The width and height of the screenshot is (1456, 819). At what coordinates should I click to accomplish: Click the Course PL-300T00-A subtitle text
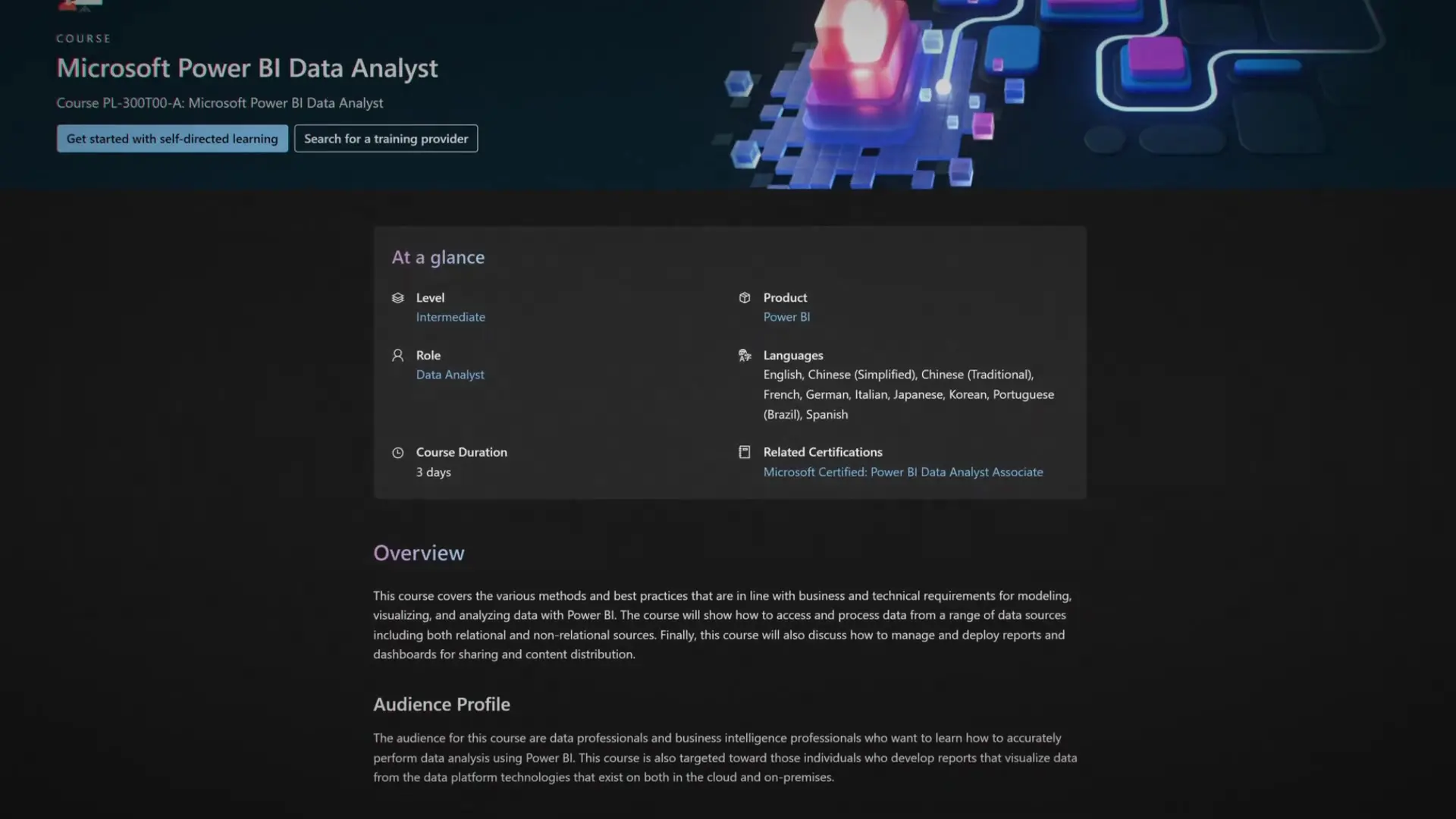(220, 103)
